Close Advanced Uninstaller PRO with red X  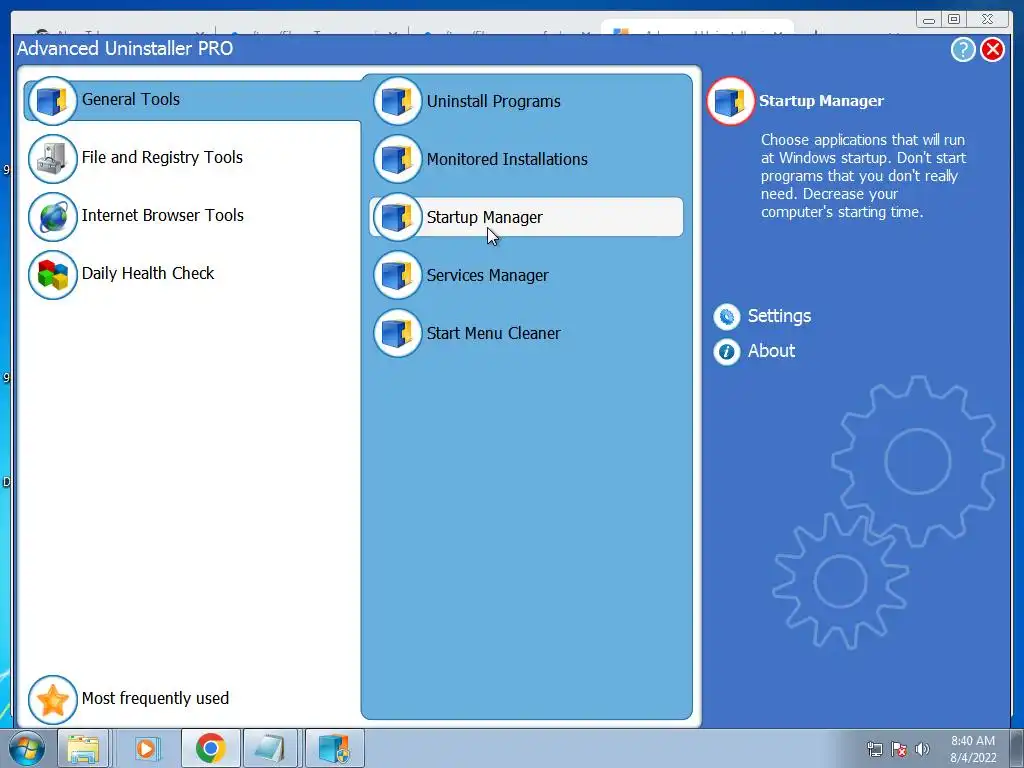coord(992,50)
